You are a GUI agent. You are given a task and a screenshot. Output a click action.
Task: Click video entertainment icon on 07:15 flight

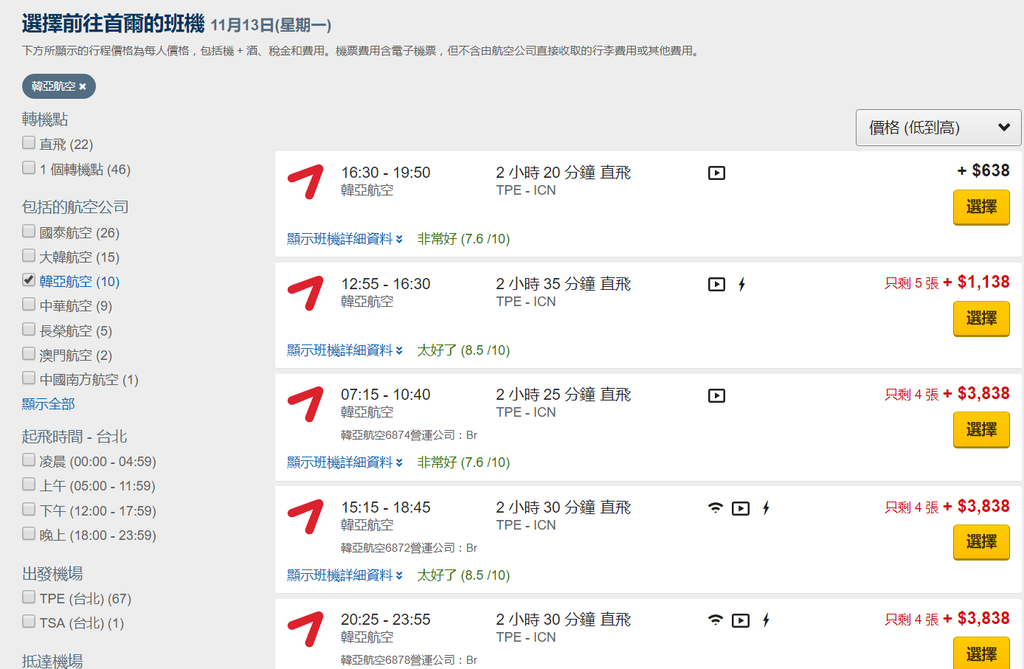[x=716, y=395]
